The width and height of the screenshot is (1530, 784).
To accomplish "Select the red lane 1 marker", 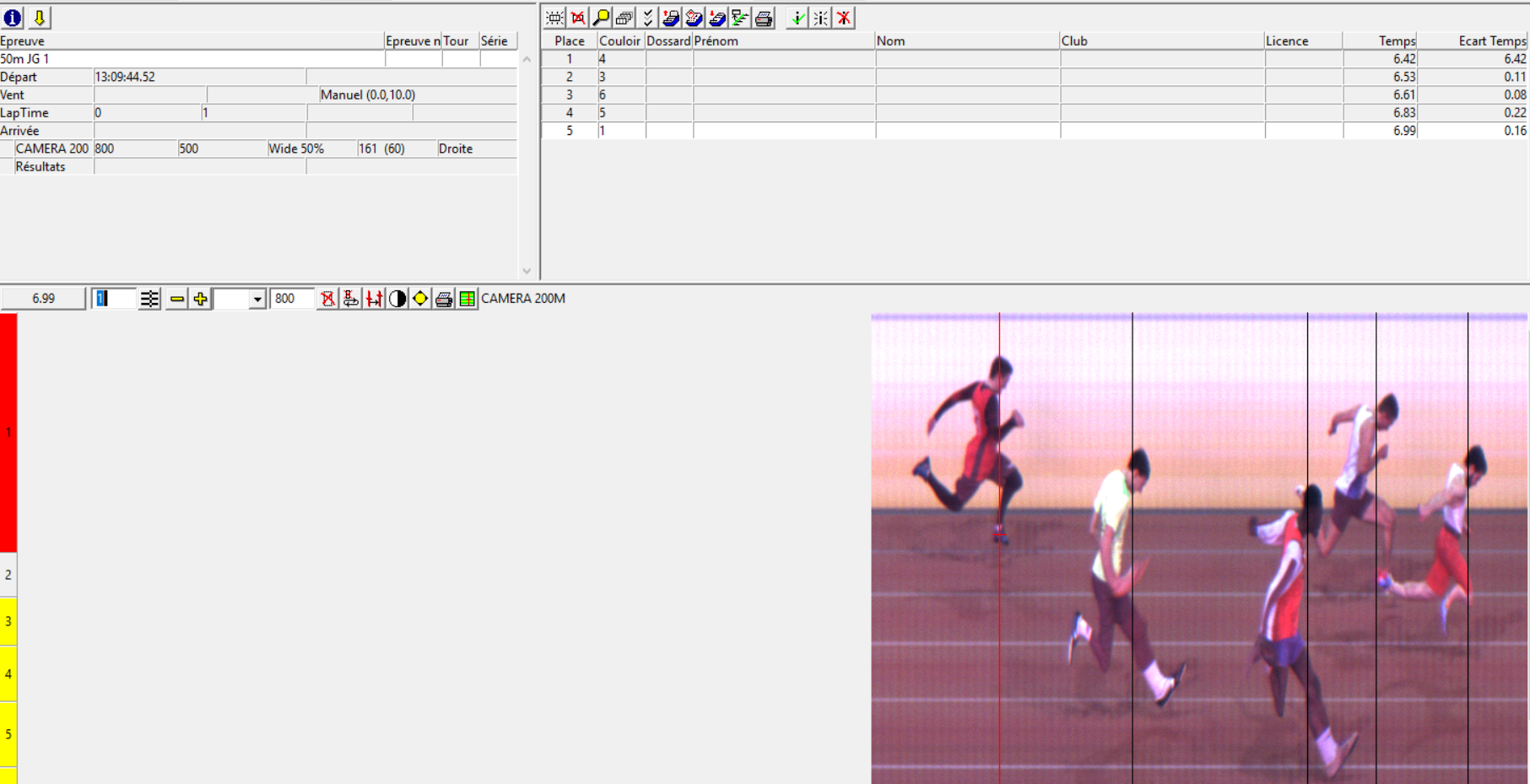I will click(8, 433).
